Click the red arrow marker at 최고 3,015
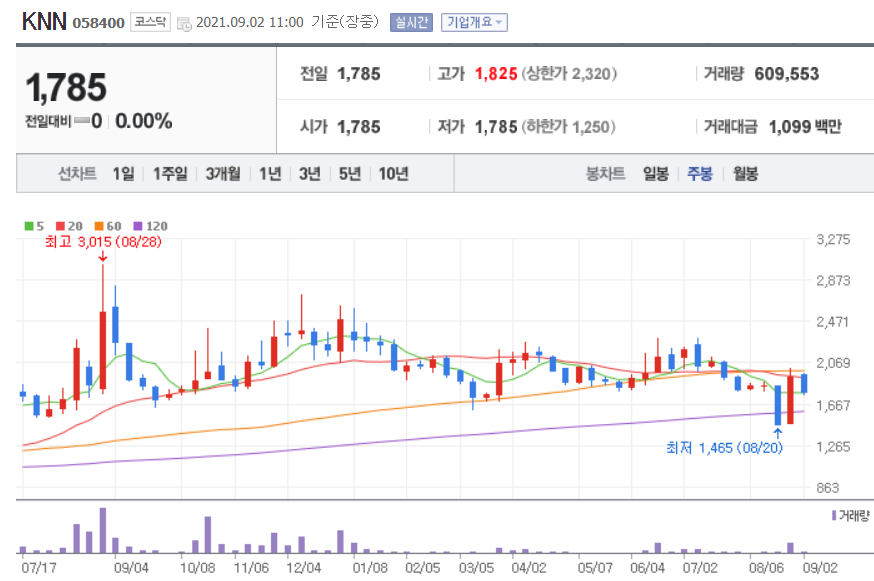874x581 pixels. tap(104, 258)
